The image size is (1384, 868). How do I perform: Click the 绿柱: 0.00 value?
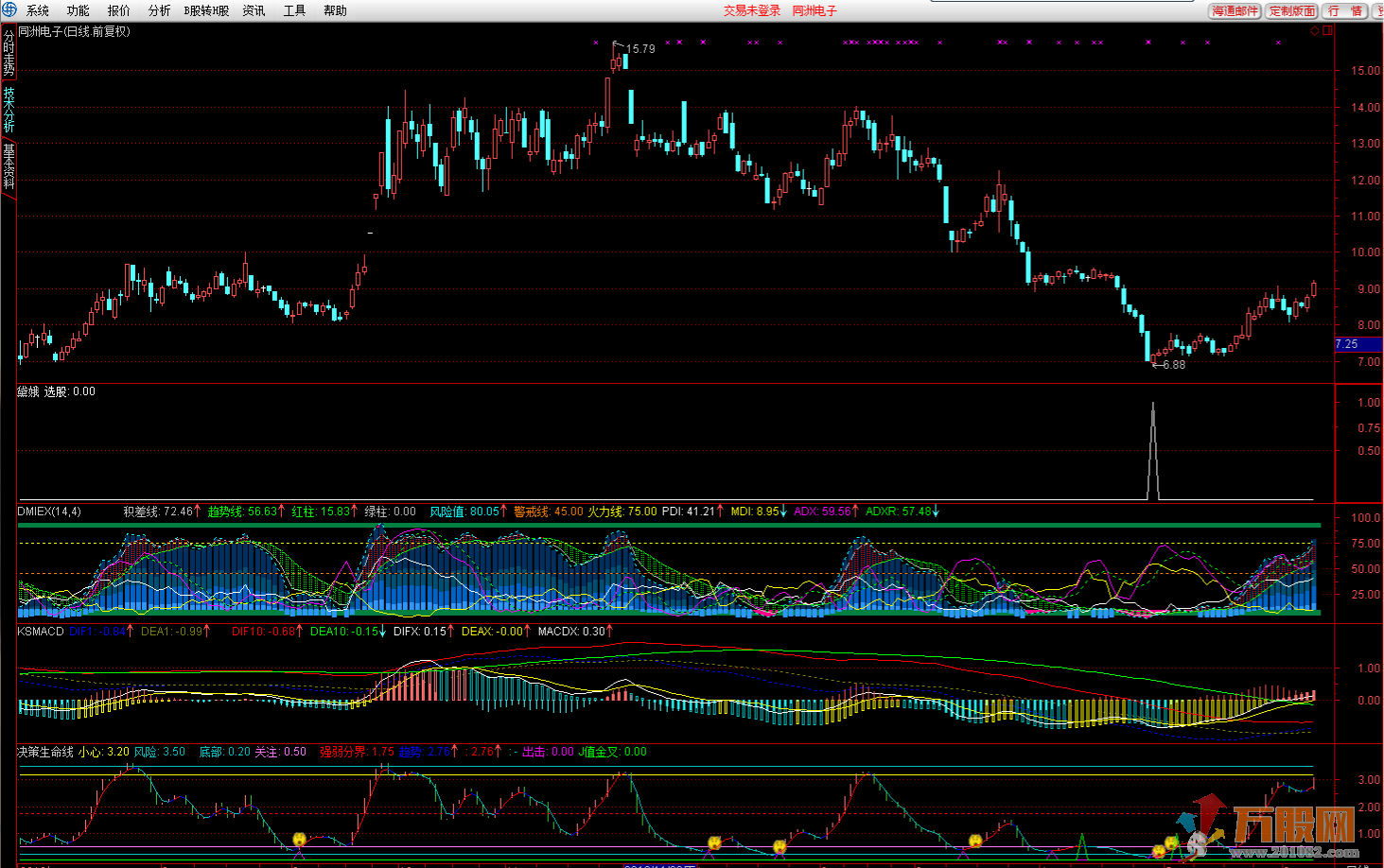[x=391, y=512]
